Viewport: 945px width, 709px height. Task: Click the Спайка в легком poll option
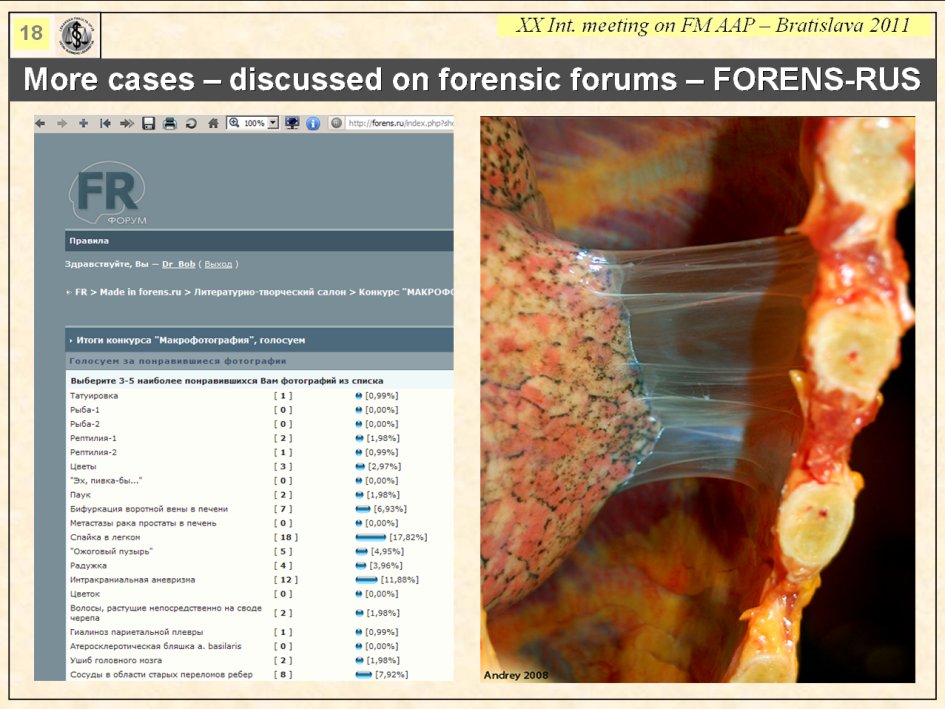(x=105, y=537)
